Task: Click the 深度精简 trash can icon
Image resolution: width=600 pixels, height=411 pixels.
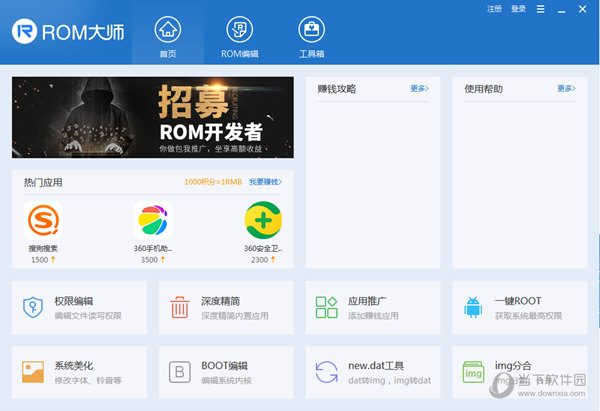Action: pos(179,307)
